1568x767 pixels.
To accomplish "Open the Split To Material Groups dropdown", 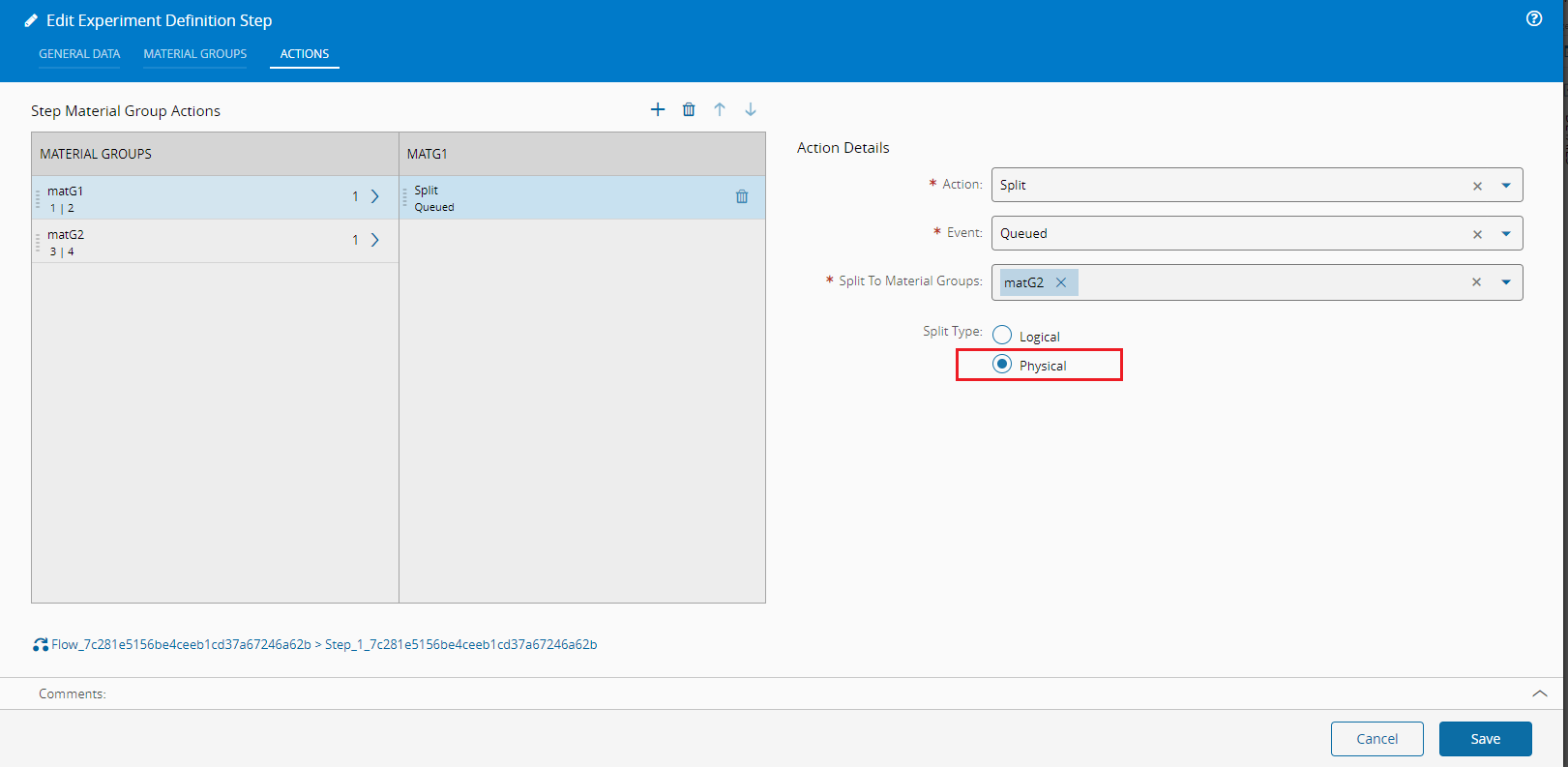I will click(1506, 282).
